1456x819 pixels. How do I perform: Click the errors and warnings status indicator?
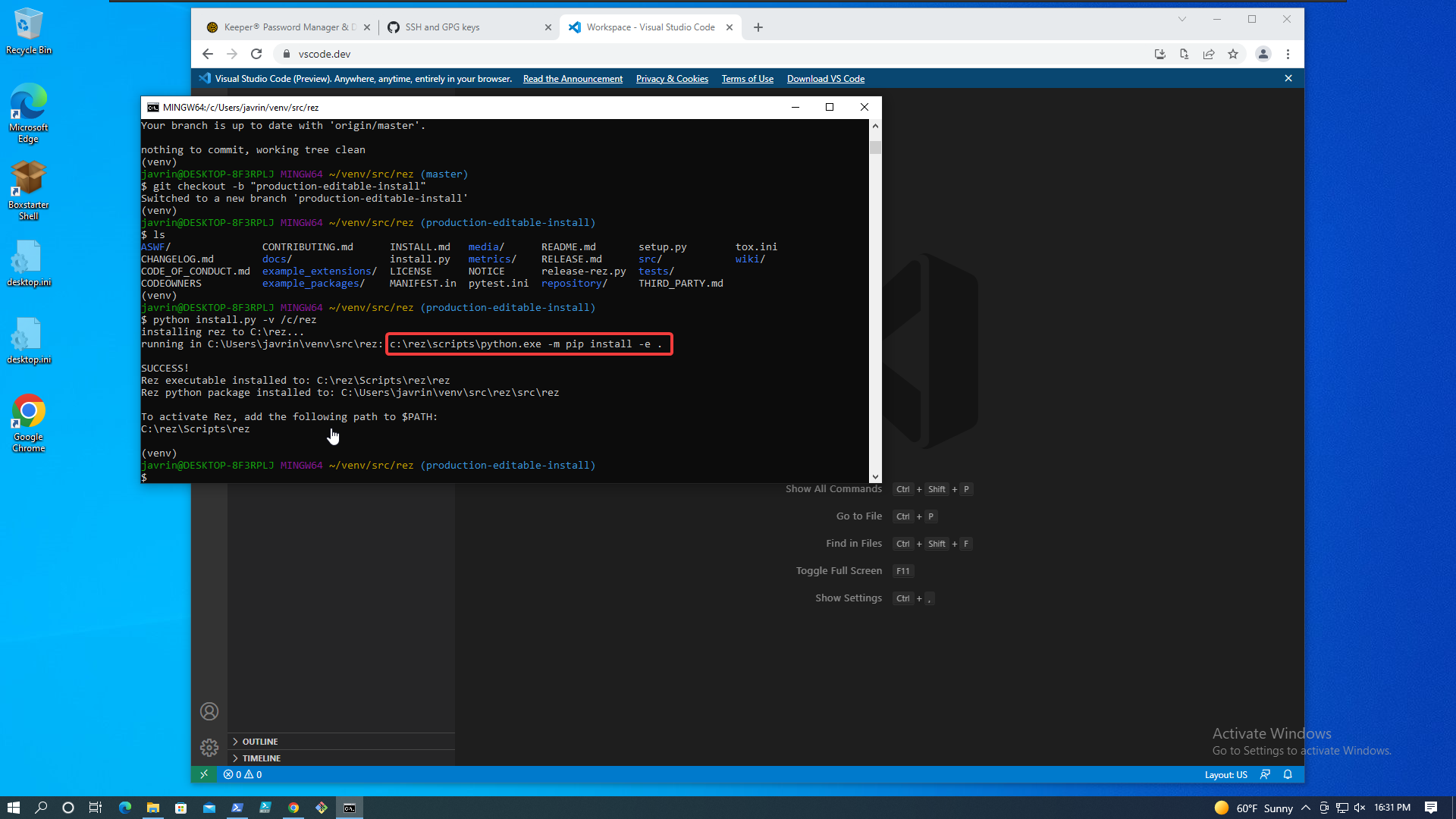click(243, 774)
